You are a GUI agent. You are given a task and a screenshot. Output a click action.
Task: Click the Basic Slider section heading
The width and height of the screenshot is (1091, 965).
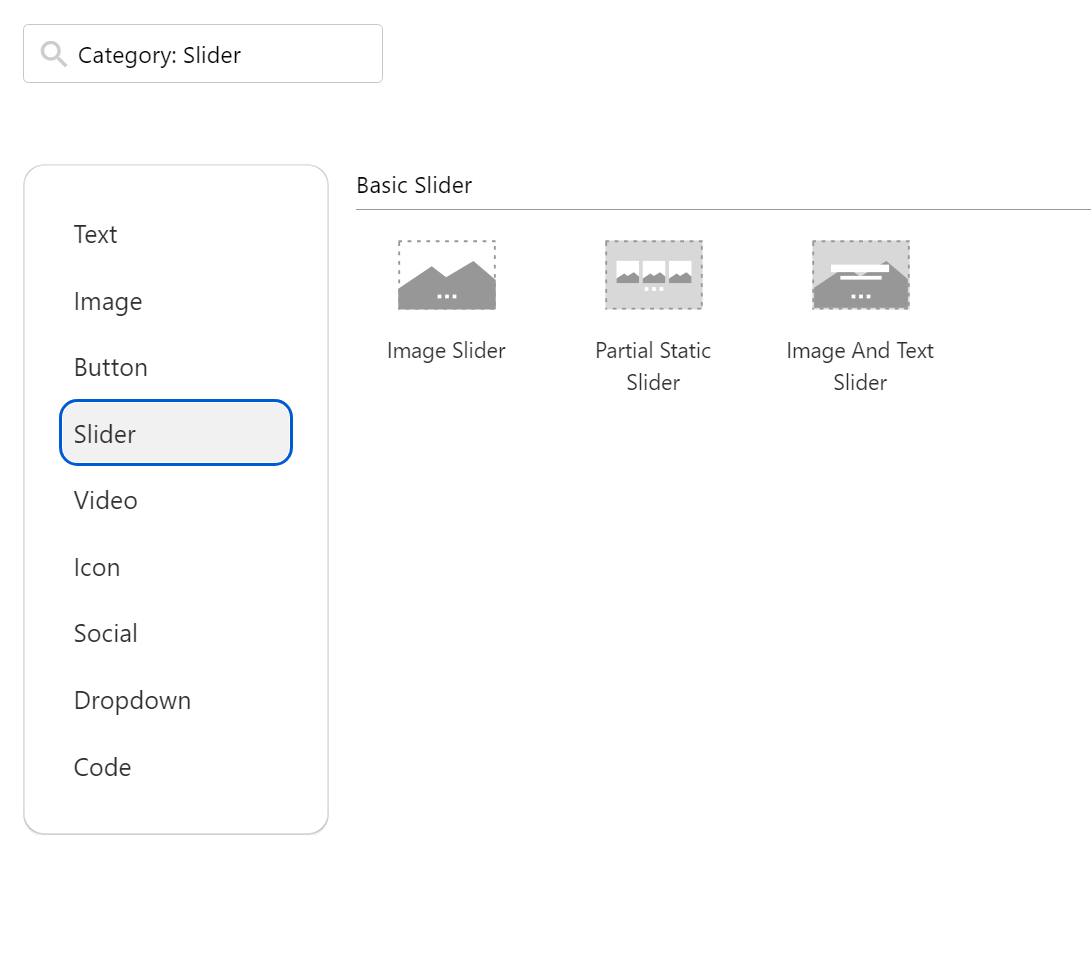[414, 185]
